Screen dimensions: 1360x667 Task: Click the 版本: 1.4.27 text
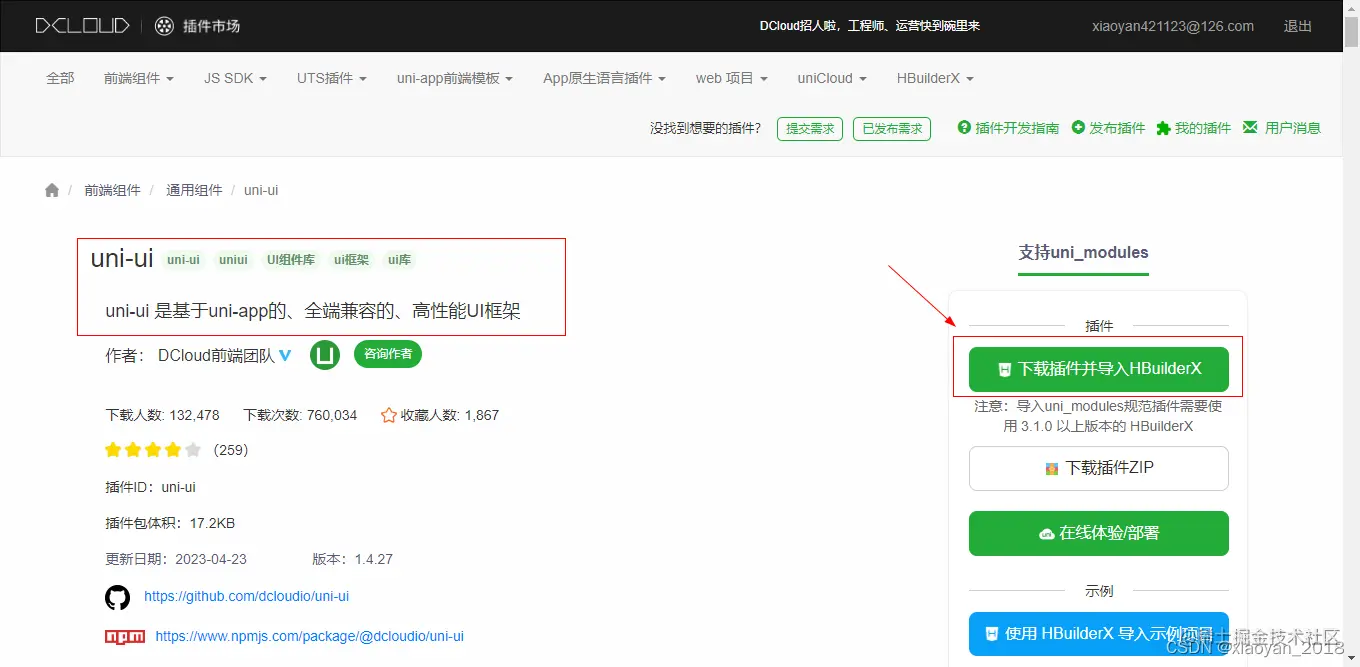[x=352, y=559]
